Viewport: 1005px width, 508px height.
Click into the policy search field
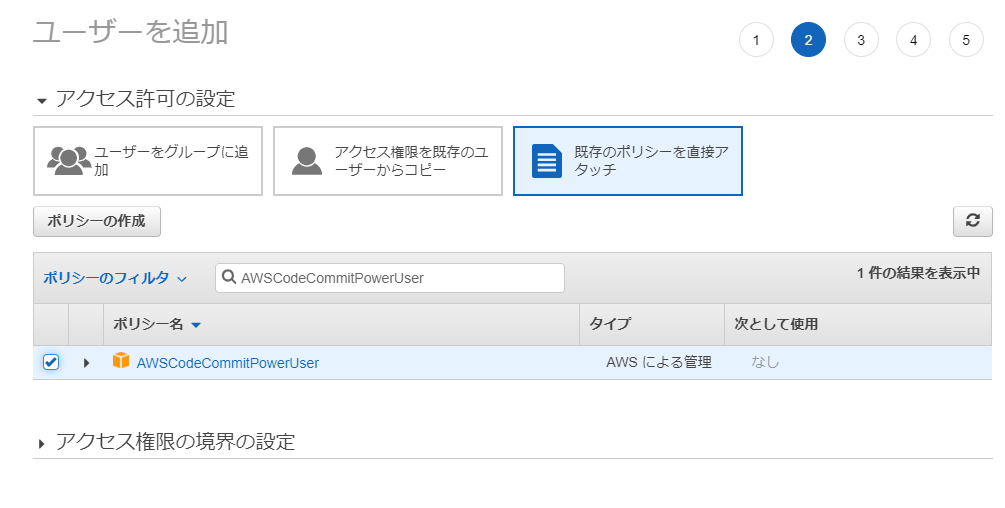tap(390, 278)
